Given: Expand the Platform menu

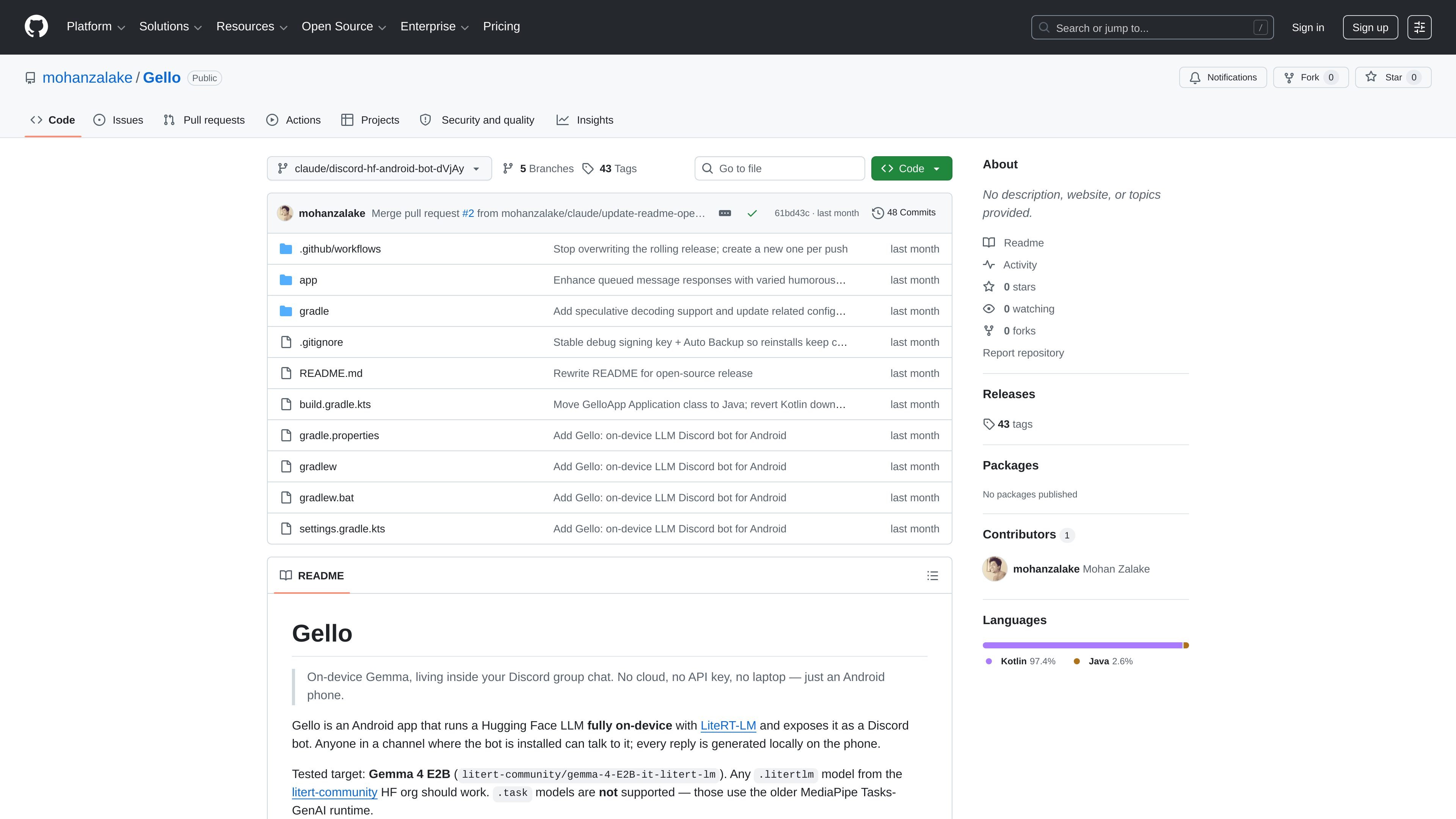Looking at the screenshot, I should pyautogui.click(x=96, y=27).
